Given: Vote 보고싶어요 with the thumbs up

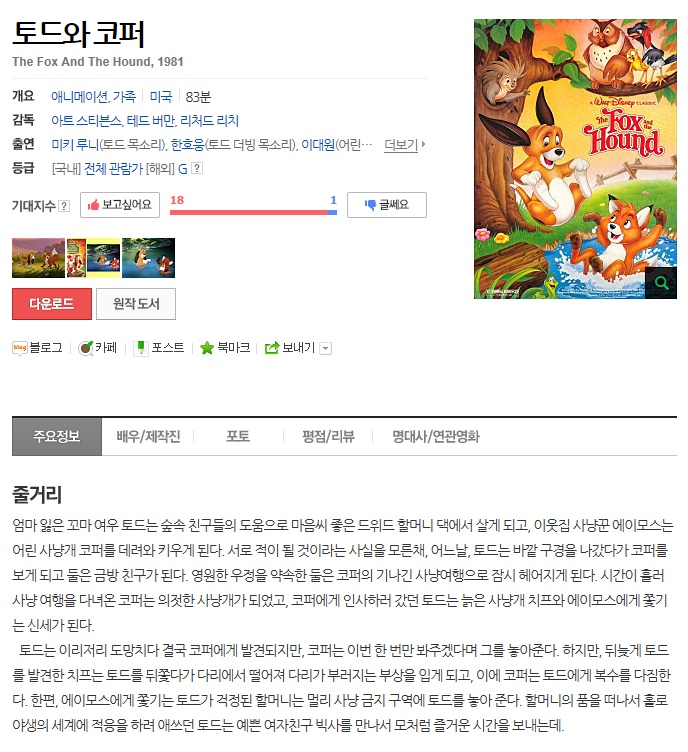Looking at the screenshot, I should pyautogui.click(x=120, y=205).
